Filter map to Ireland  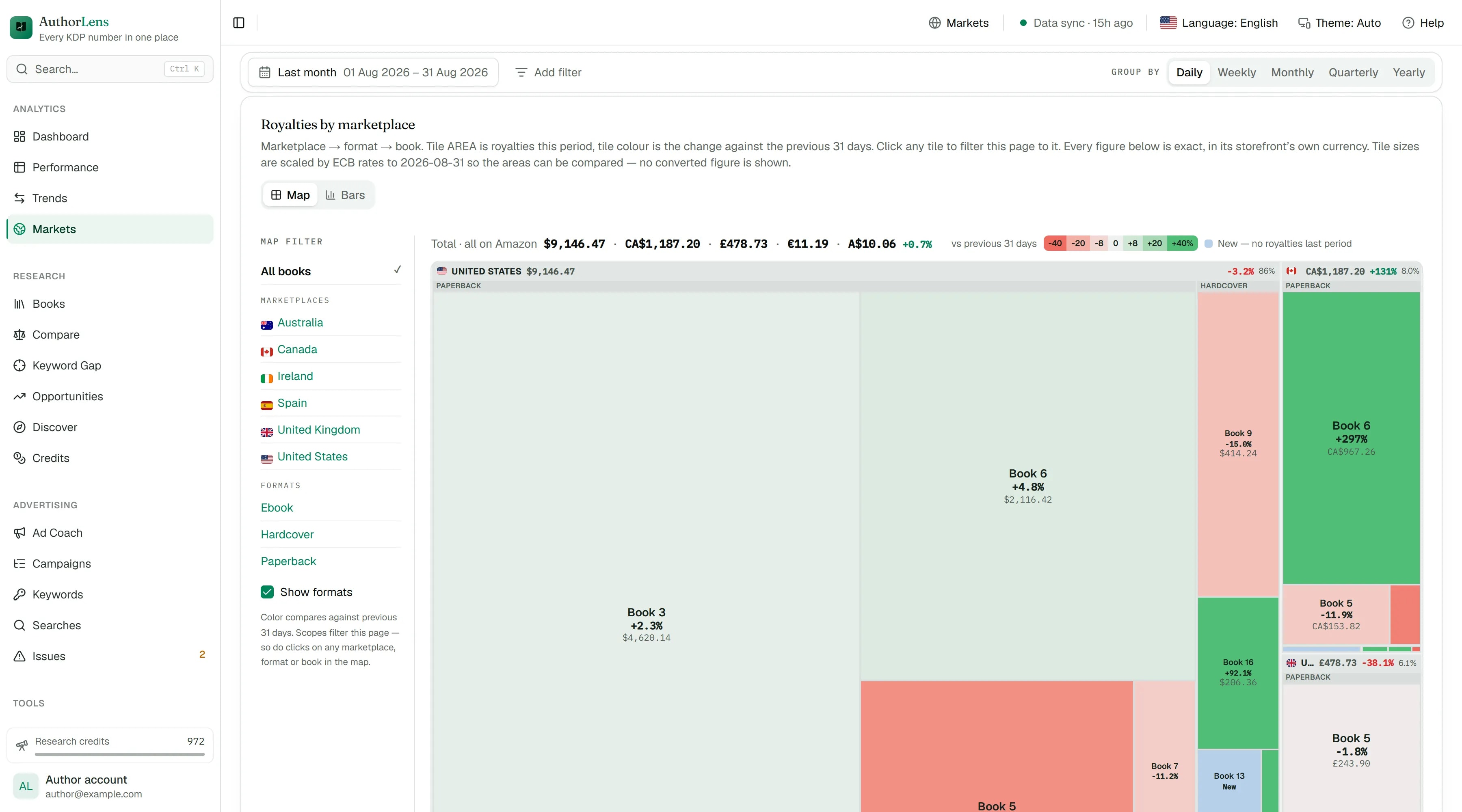331,376
